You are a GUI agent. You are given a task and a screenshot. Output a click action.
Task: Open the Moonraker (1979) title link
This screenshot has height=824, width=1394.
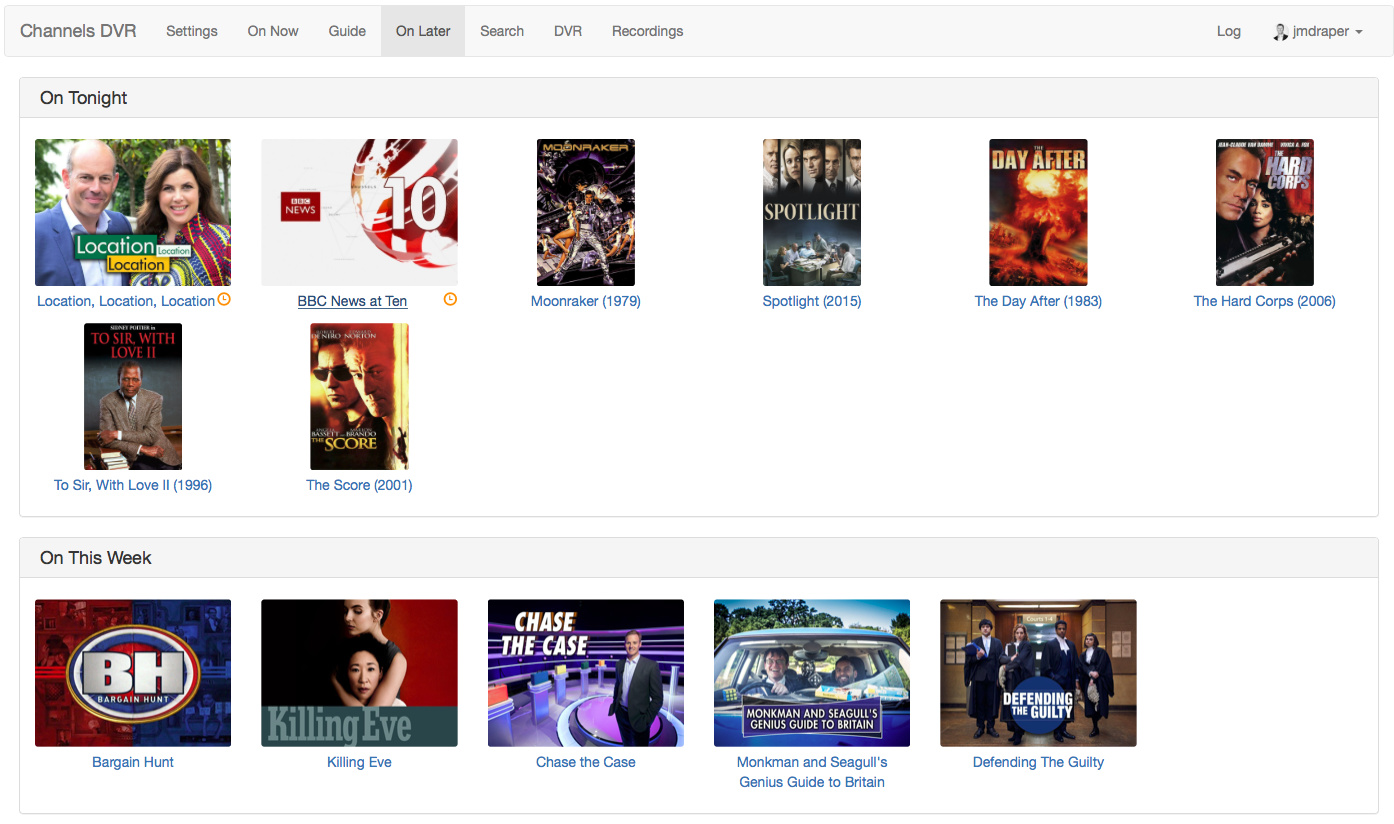[585, 301]
